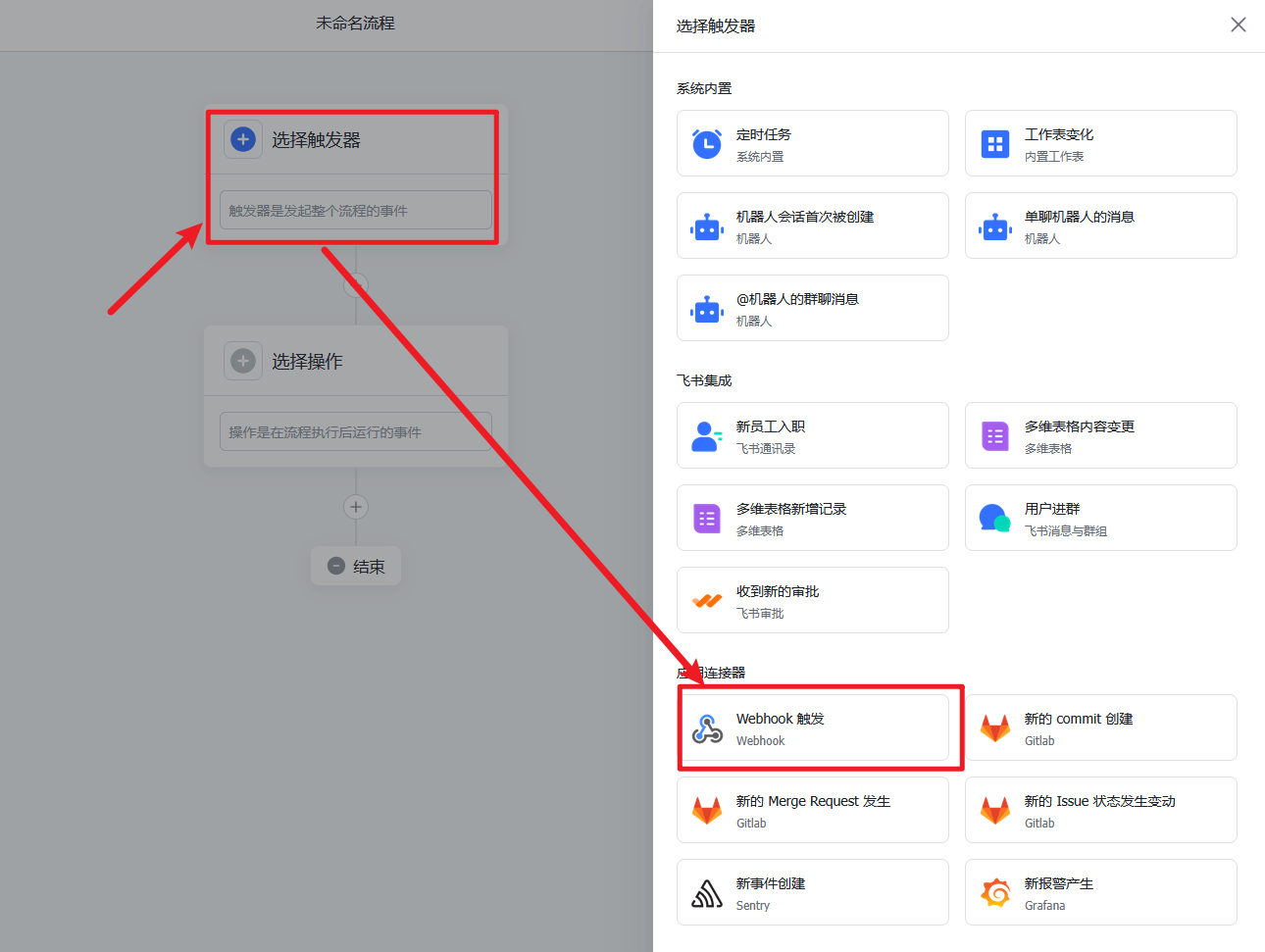Click Gitlab icon for 新的 Merge Request 发生
The image size is (1265, 952).
(x=707, y=811)
